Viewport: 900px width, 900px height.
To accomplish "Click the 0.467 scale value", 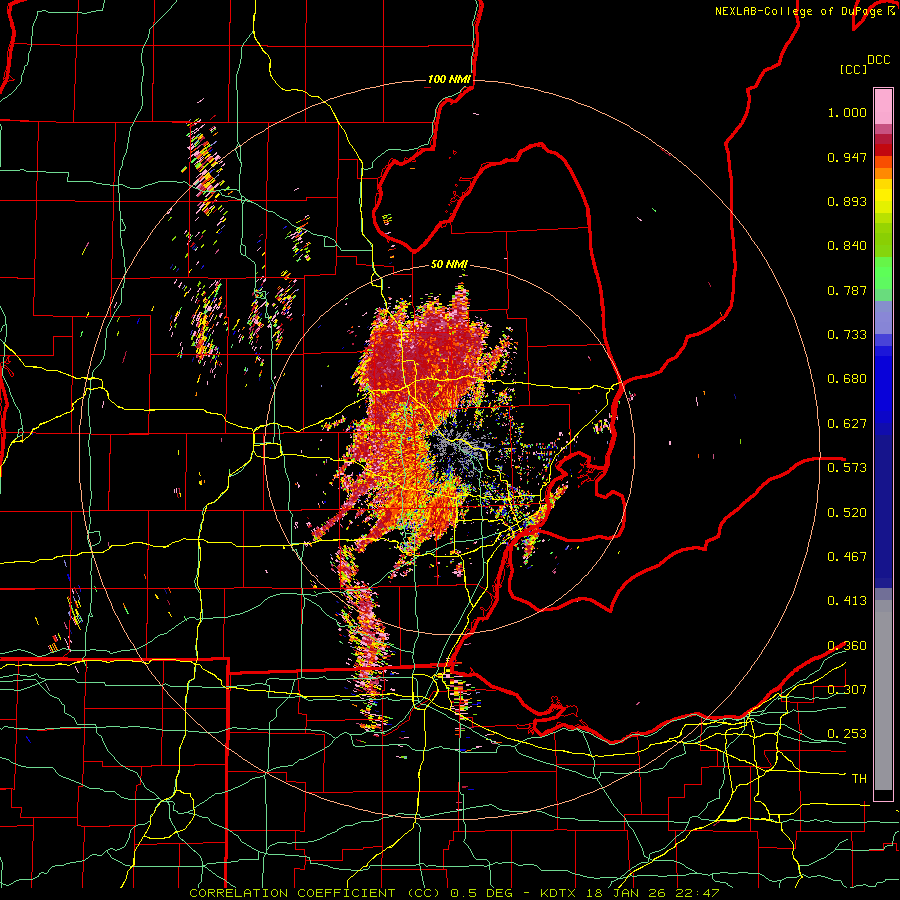I will (847, 557).
